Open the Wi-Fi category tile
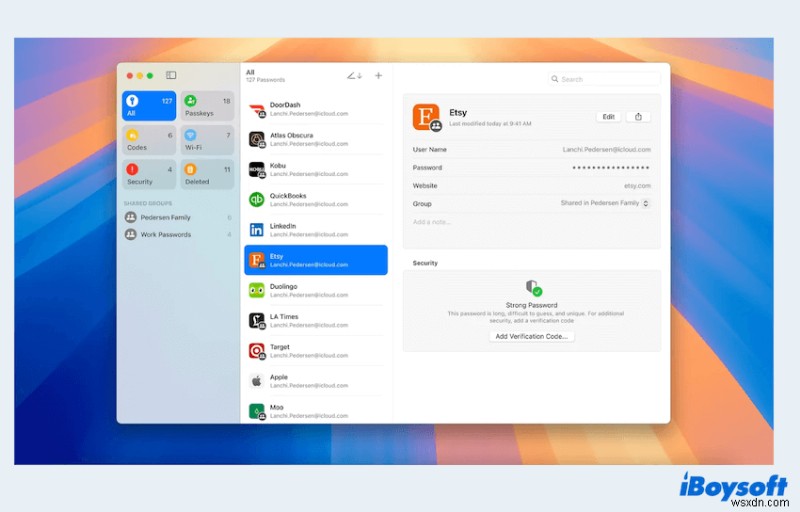Image resolution: width=800 pixels, height=512 pixels. (207, 140)
